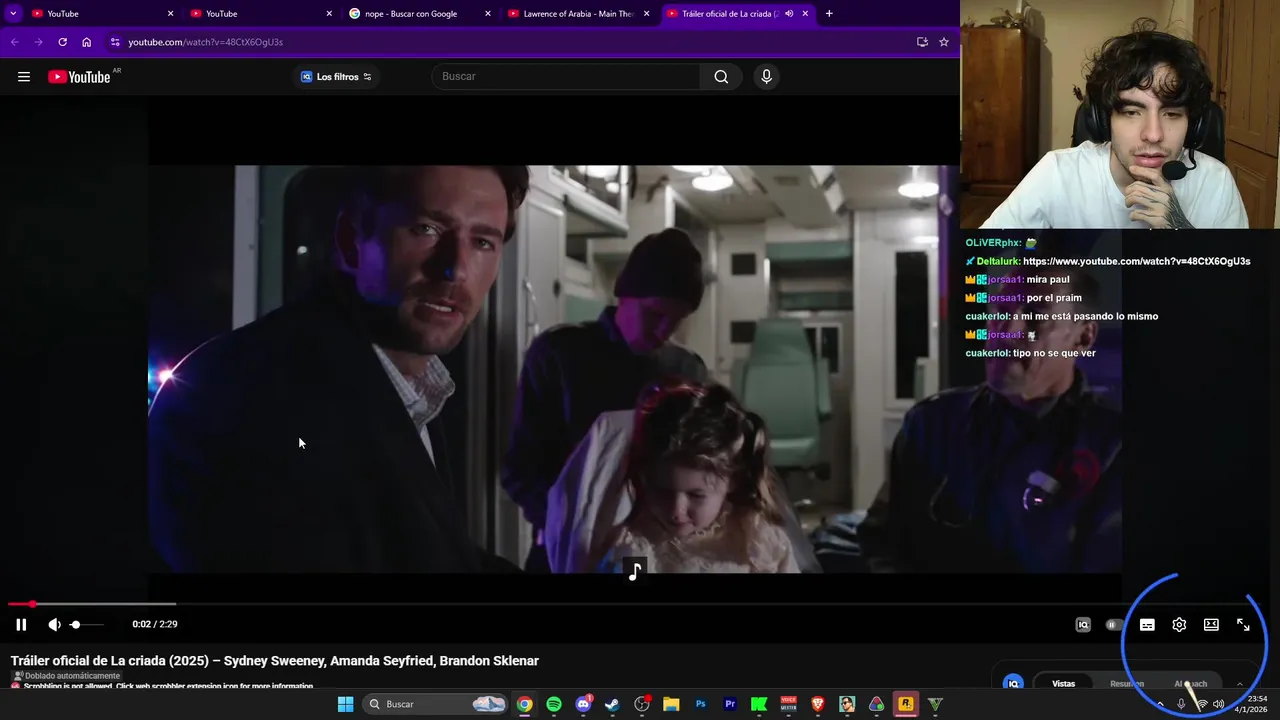Click chat message 'por el praim'
Viewport: 1280px width, 720px height.
click(x=1054, y=298)
